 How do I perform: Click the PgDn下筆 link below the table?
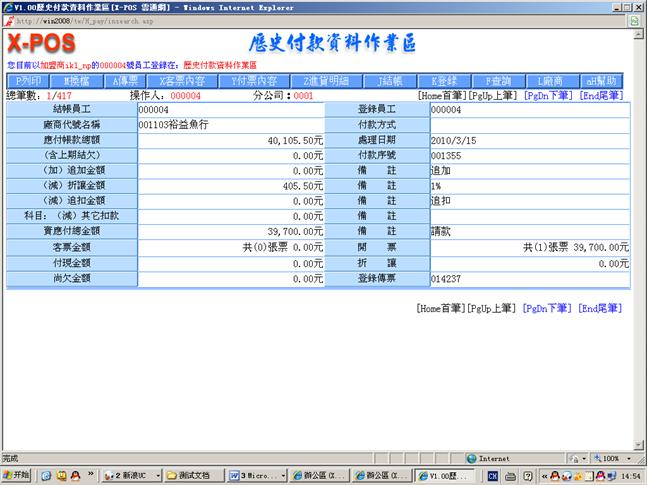tap(547, 309)
